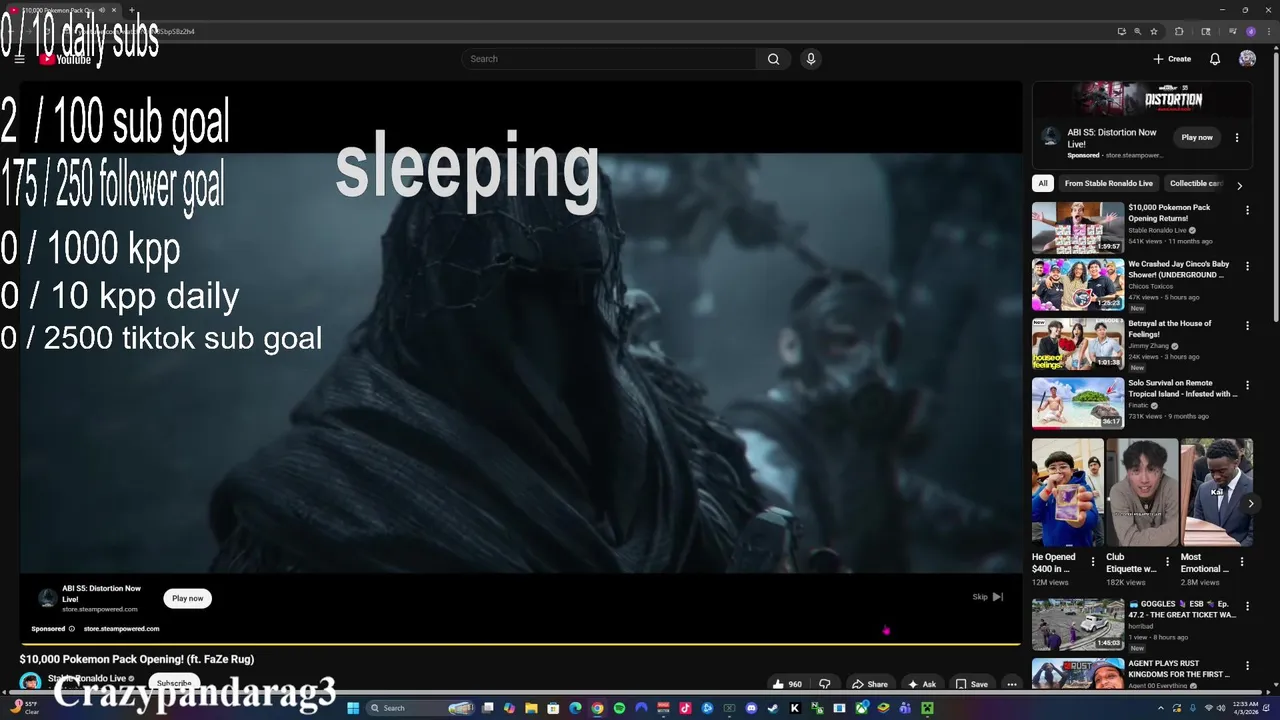Open menu for Solo Survival Tropical Island video
The image size is (1280, 720).
(1247, 385)
